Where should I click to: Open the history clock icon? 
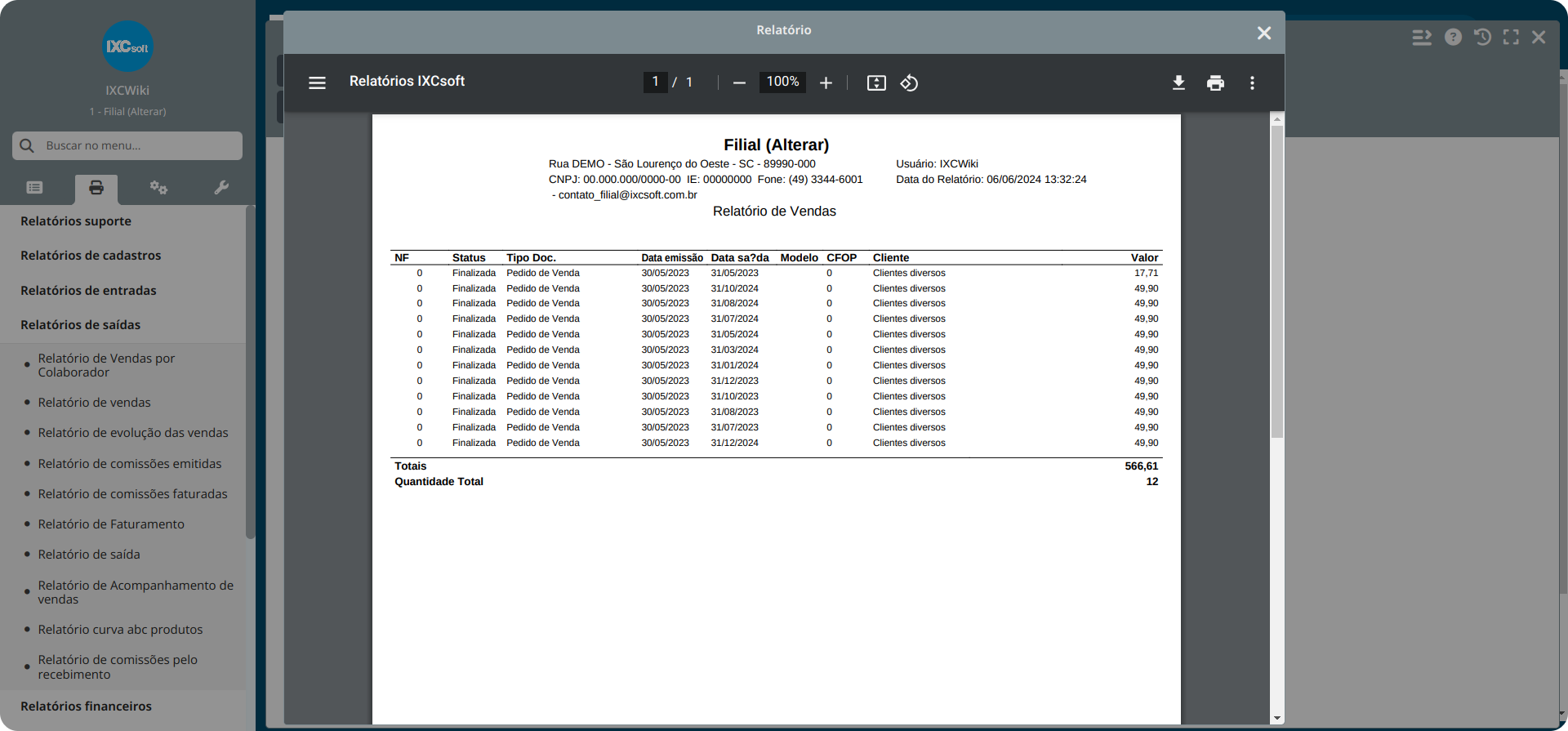pyautogui.click(x=1482, y=37)
